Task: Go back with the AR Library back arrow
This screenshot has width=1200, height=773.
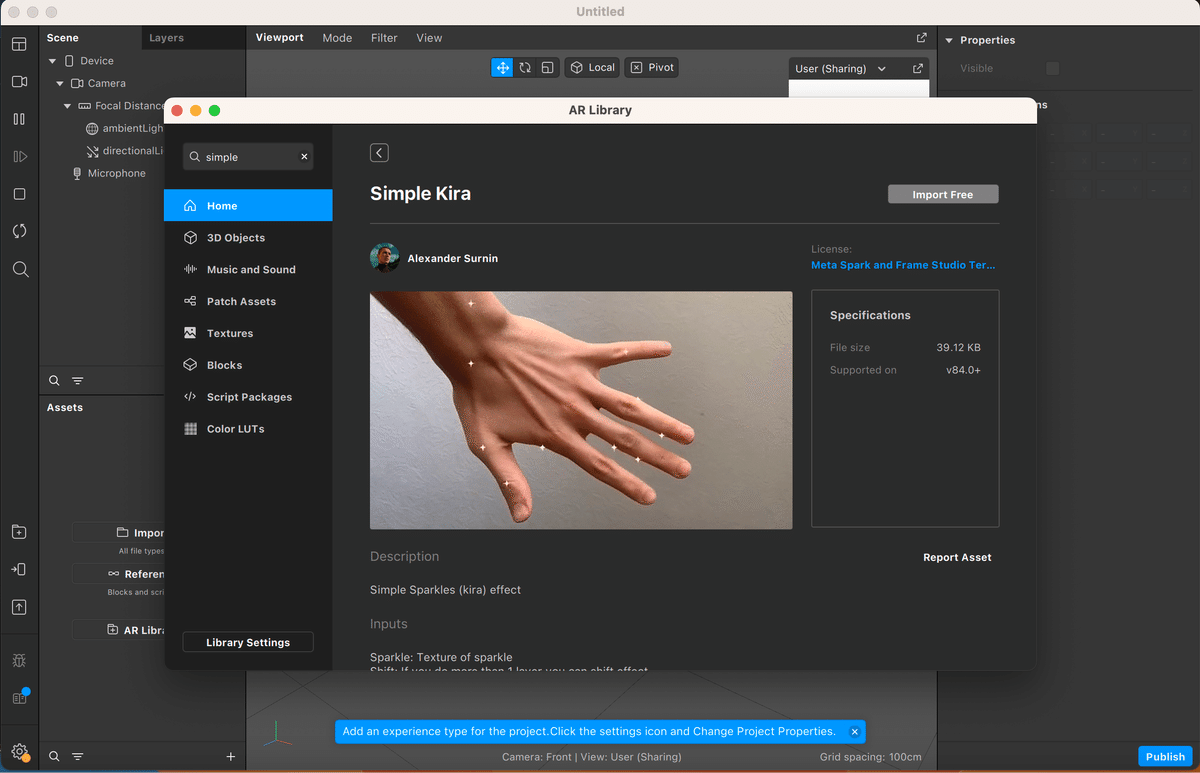Action: [379, 153]
